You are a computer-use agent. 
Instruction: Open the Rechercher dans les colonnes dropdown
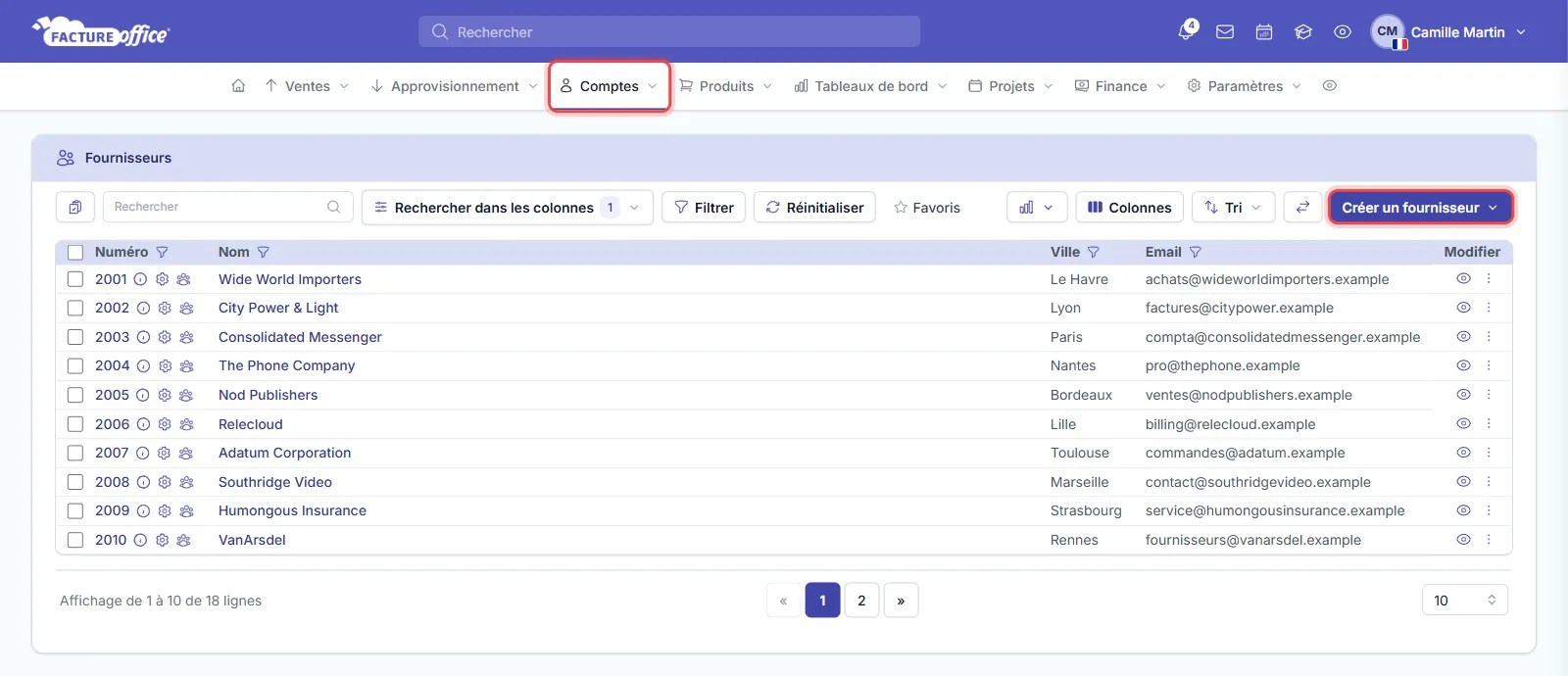(x=507, y=207)
